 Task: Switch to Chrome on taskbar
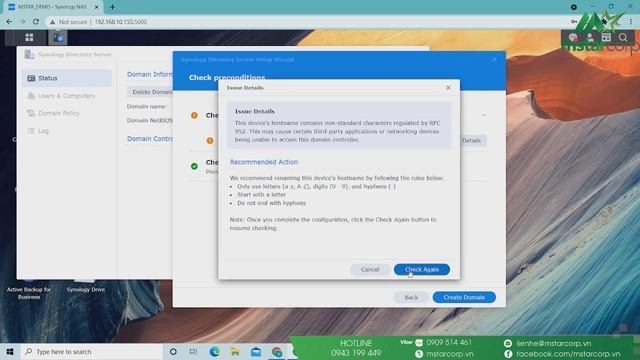tap(277, 351)
